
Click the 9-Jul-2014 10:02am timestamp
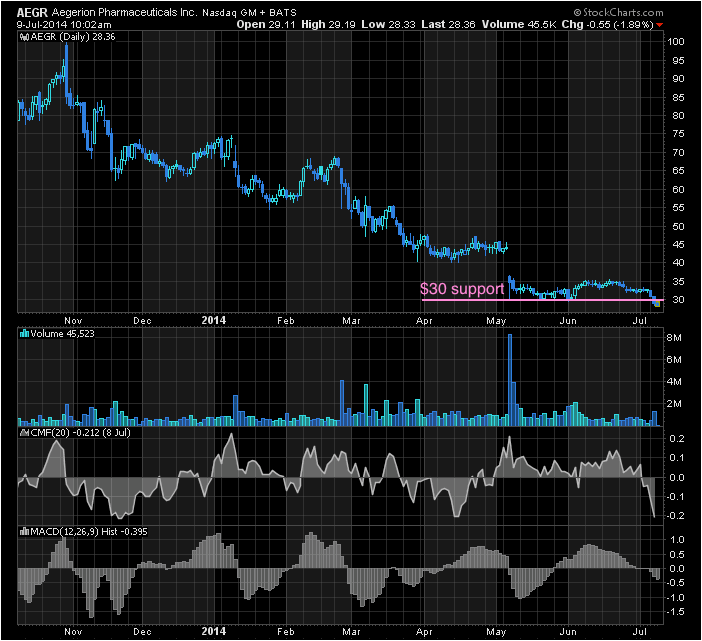tap(64, 25)
